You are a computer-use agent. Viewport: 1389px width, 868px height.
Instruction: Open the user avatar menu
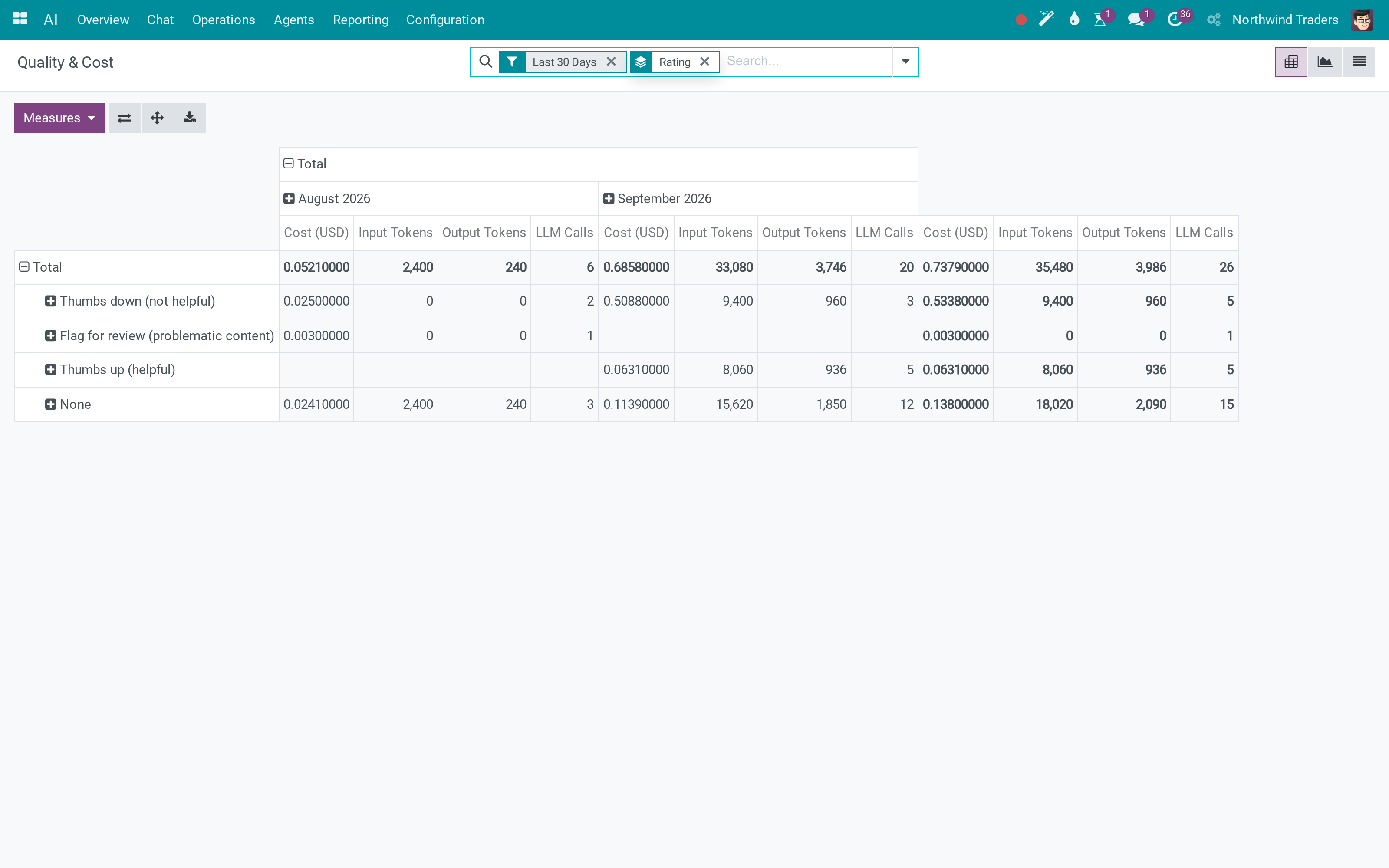point(1362,20)
